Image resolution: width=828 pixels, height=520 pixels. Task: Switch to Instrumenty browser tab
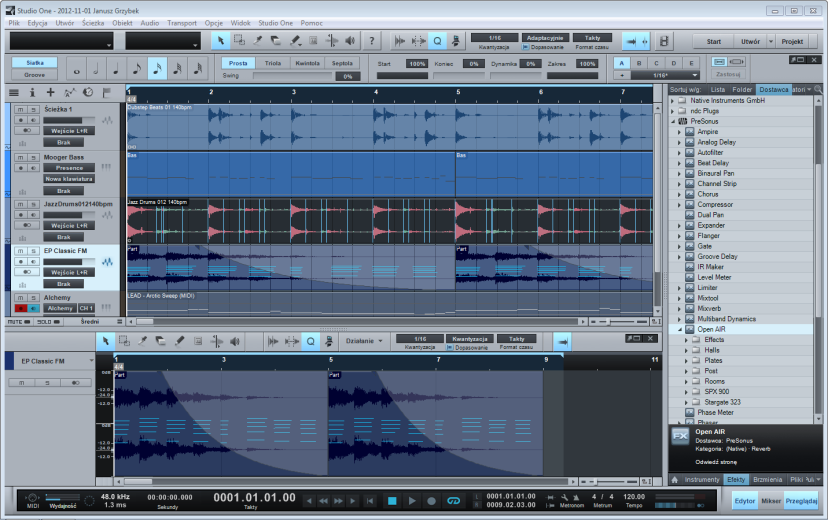pyautogui.click(x=702, y=479)
